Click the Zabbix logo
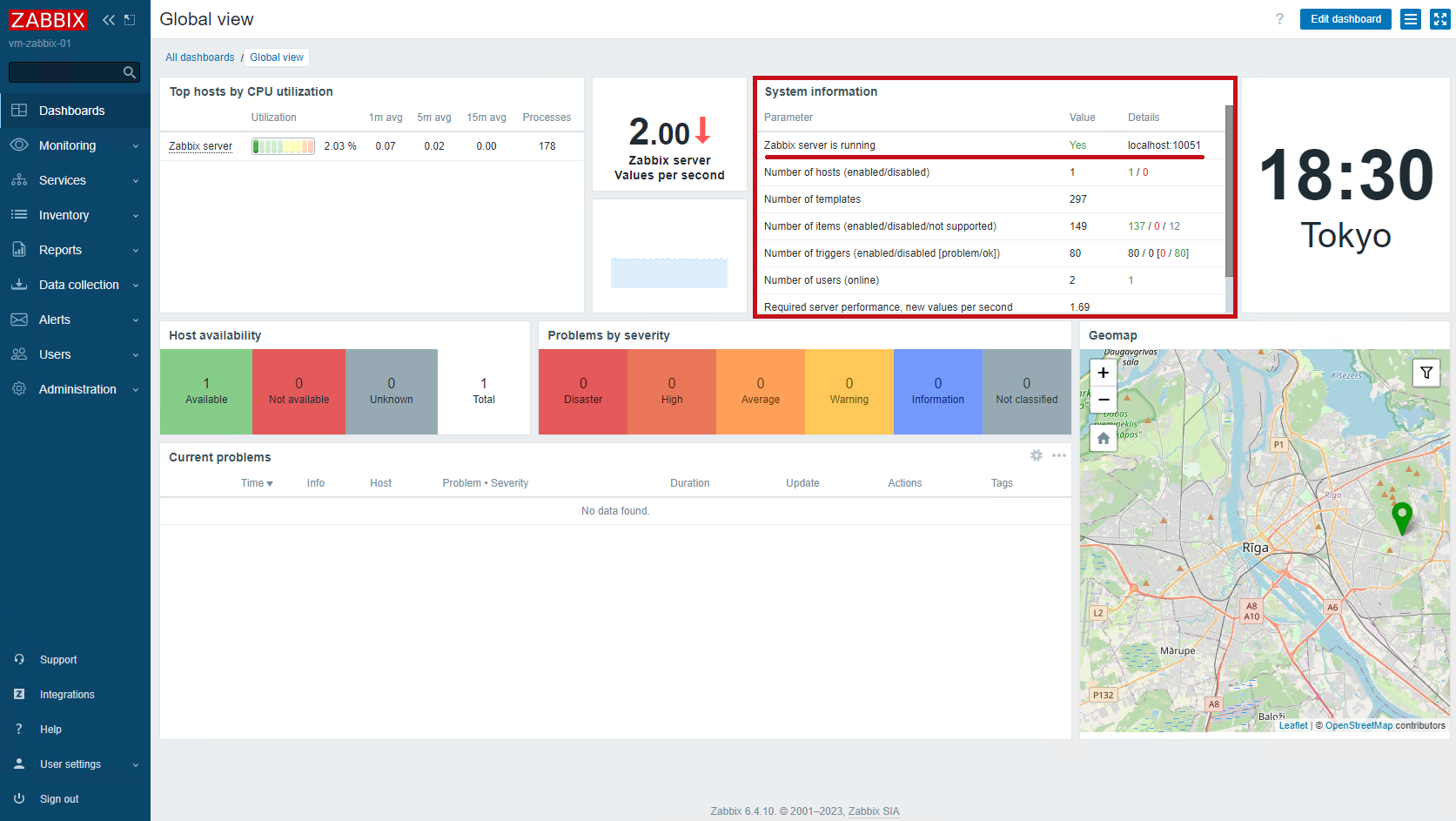Viewport: 1456px width, 821px height. click(48, 20)
